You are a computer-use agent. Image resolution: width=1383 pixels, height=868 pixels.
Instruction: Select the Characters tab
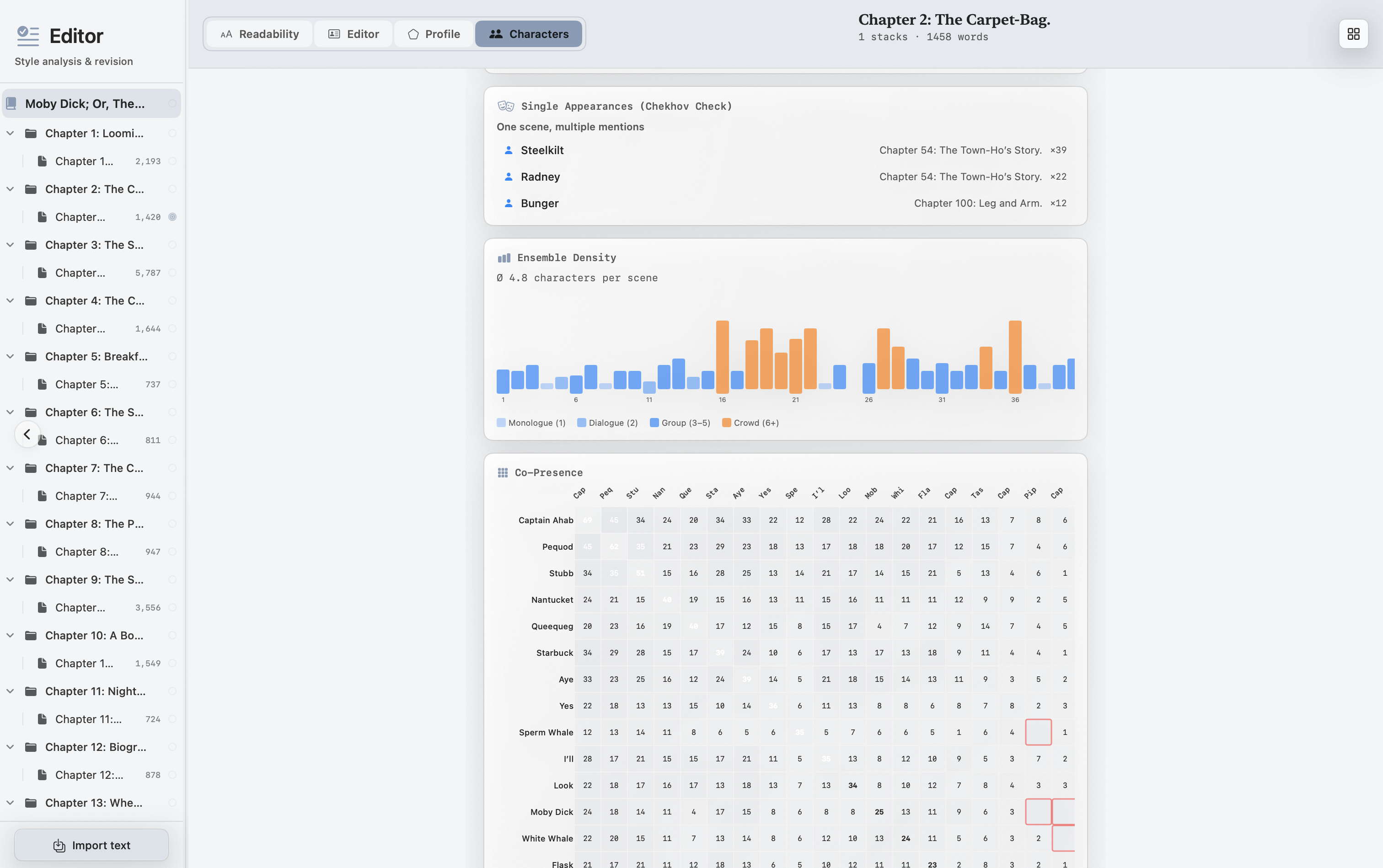tap(529, 34)
